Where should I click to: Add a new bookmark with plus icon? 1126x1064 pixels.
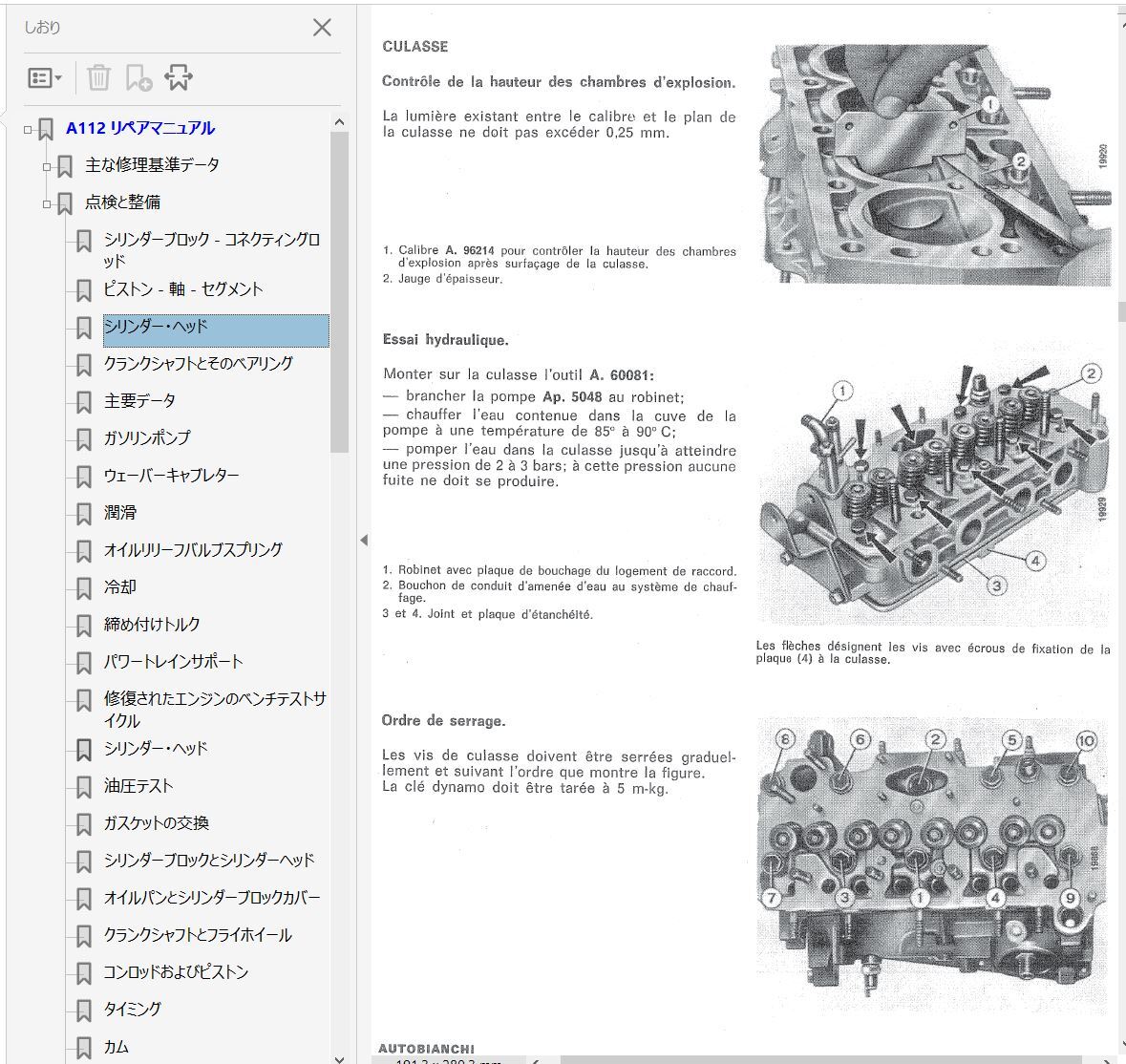click(x=138, y=77)
